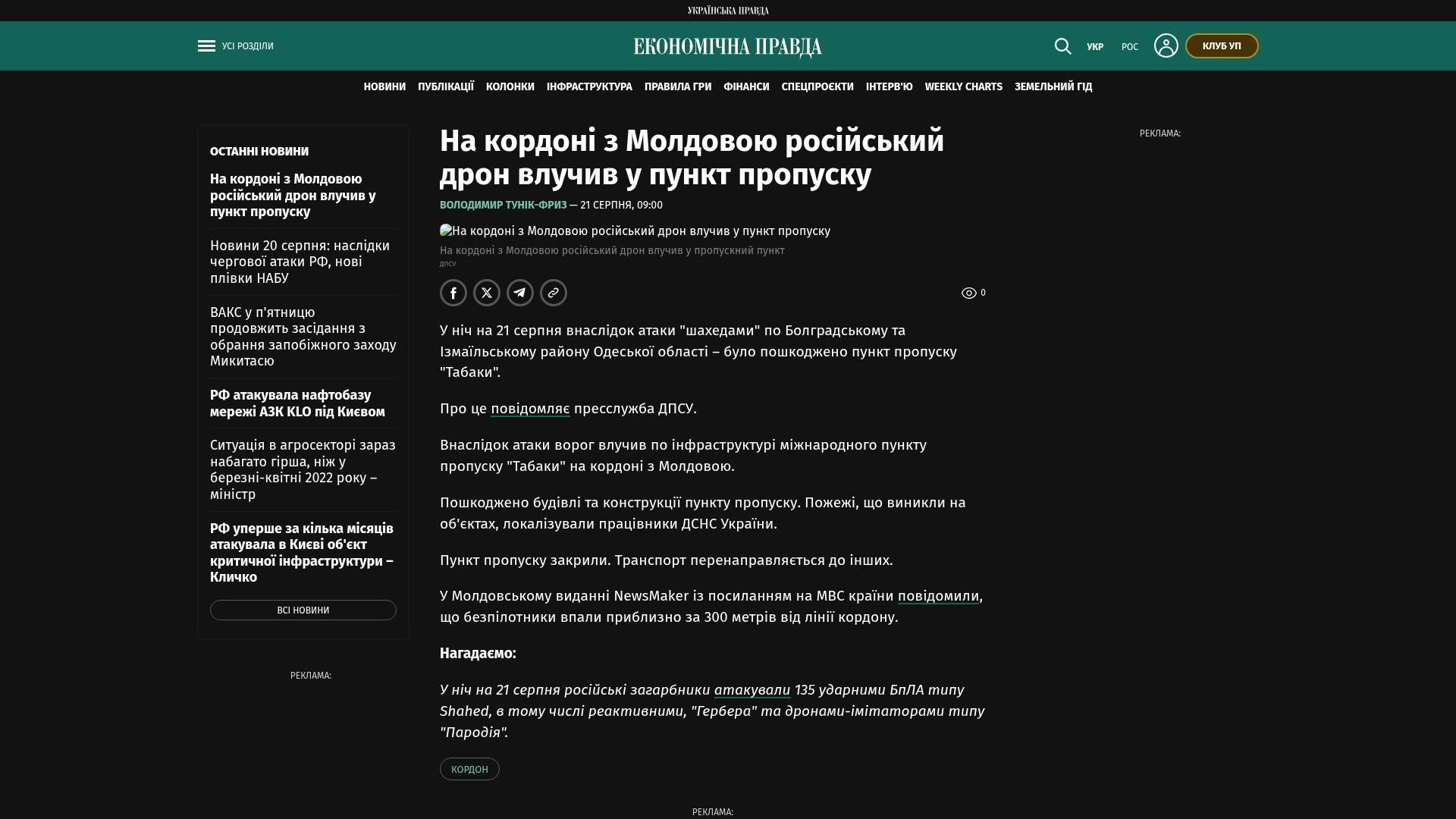Image resolution: width=1456 pixels, height=819 pixels.
Task: Open the Інфраструктура section
Action: point(589,87)
